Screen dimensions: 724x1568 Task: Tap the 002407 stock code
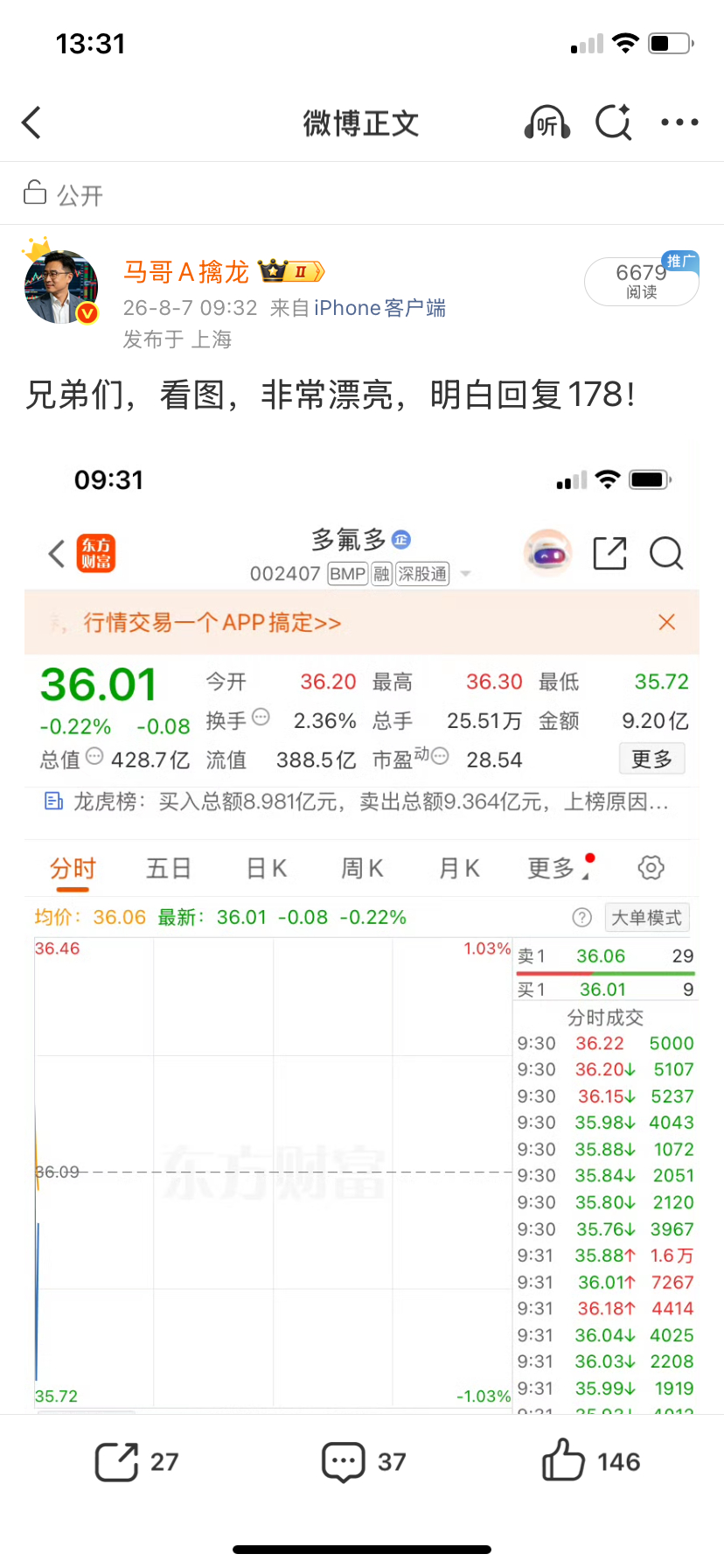coord(285,574)
